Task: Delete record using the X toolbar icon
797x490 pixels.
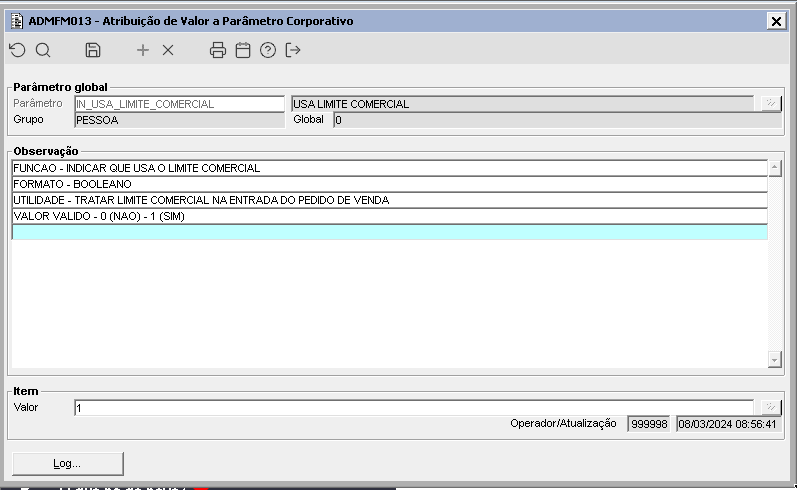Action: [x=168, y=50]
